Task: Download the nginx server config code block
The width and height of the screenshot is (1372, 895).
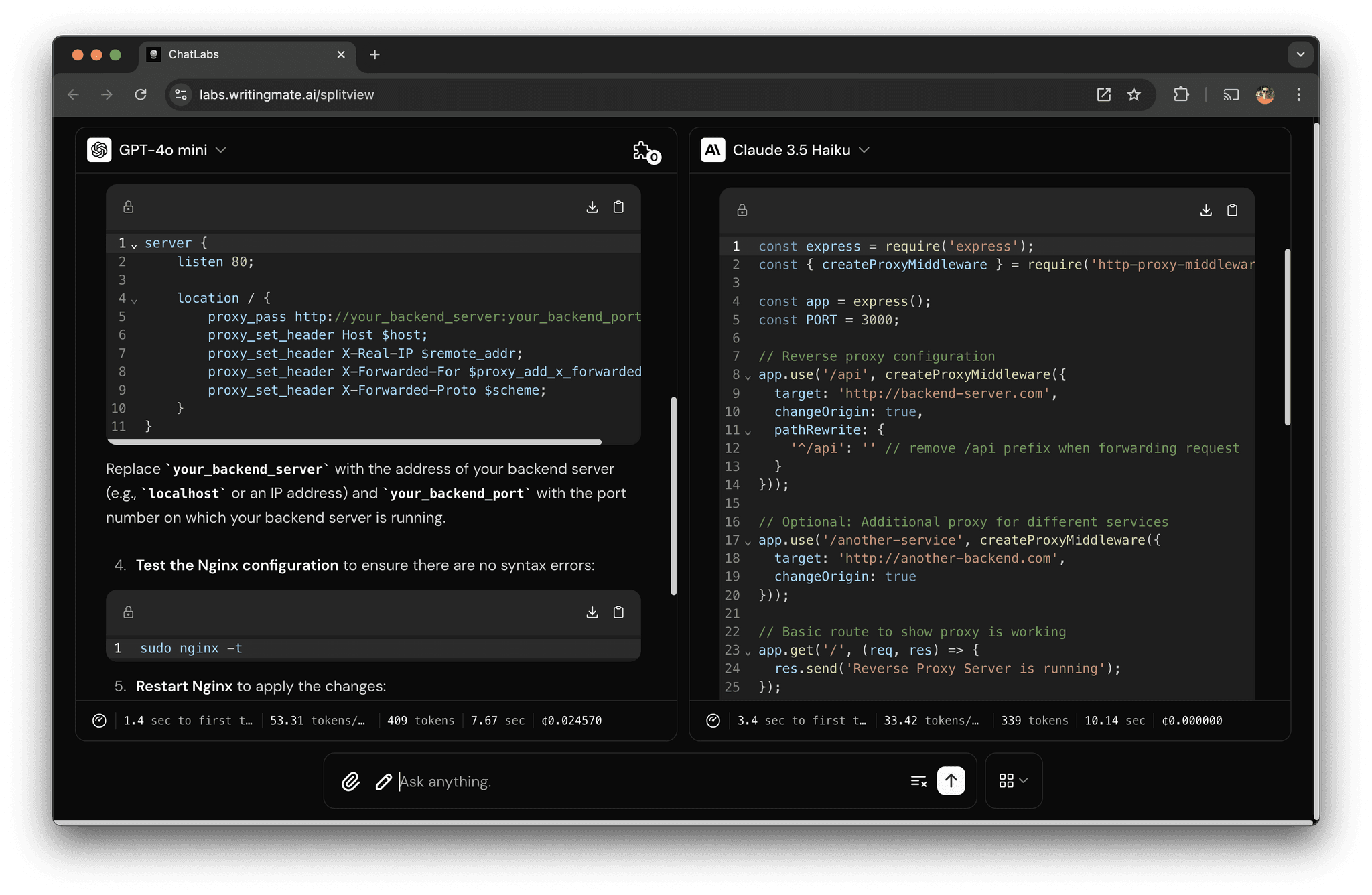Action: click(x=592, y=207)
